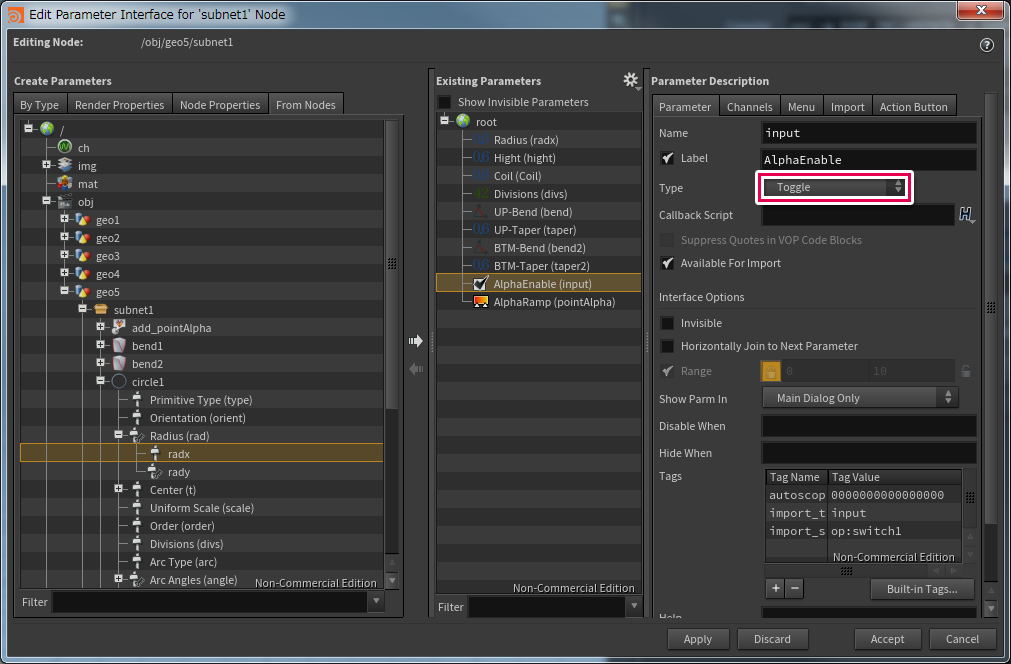Toggle the Label checkbox
The image size is (1011, 664).
667,158
